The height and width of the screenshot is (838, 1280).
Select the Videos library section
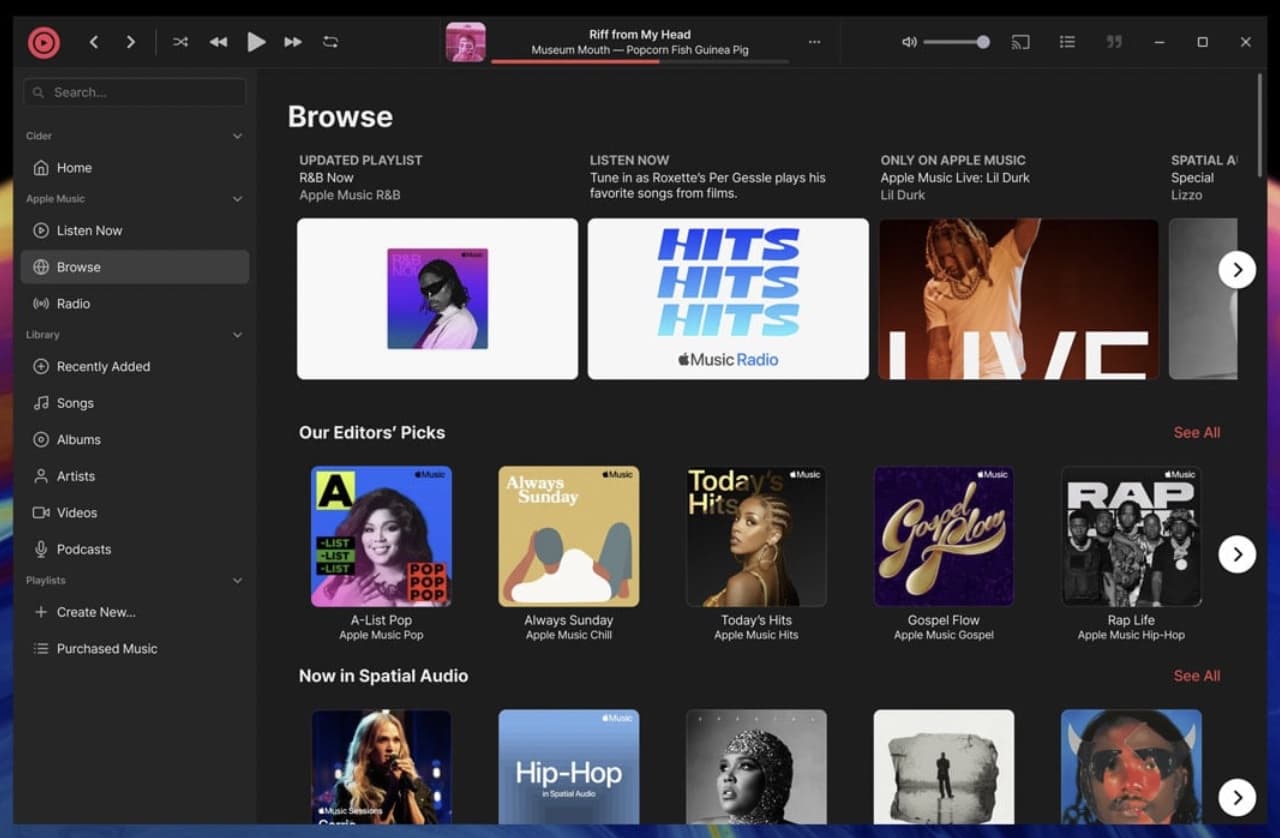pyautogui.click(x=77, y=512)
